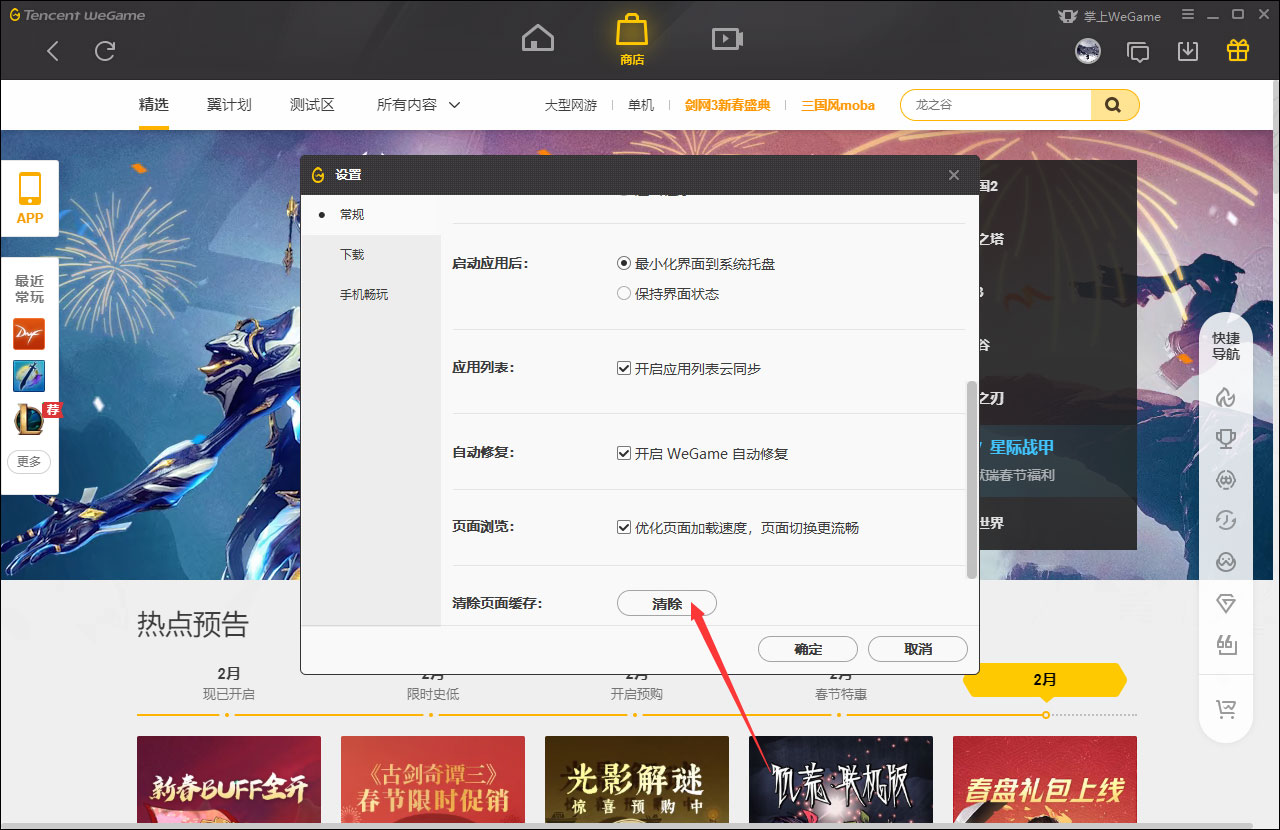Open the shopping cart icon in the right sidebar

(1226, 709)
